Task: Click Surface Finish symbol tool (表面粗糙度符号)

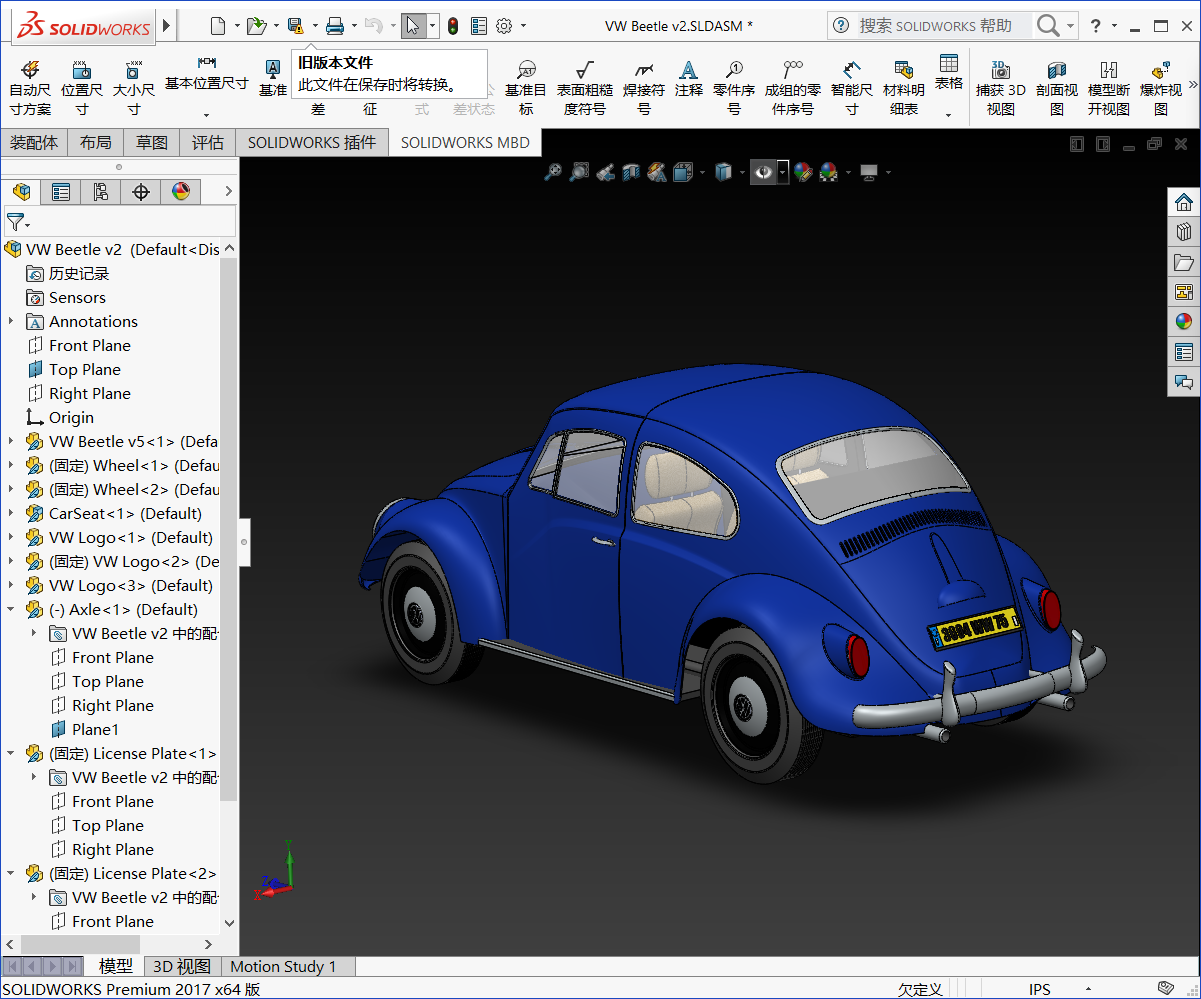Action: [x=585, y=88]
